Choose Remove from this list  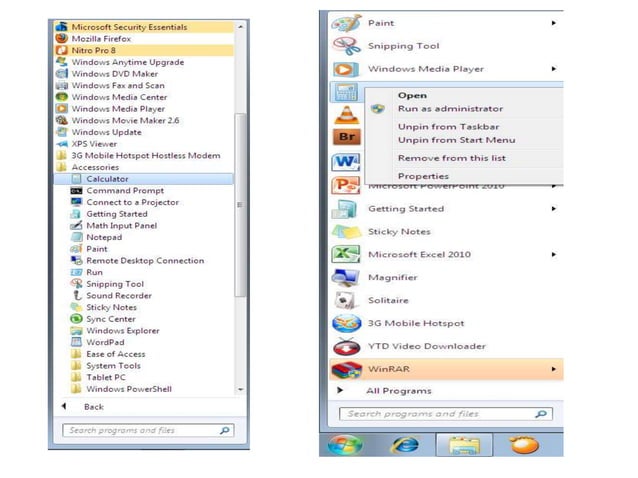point(452,158)
